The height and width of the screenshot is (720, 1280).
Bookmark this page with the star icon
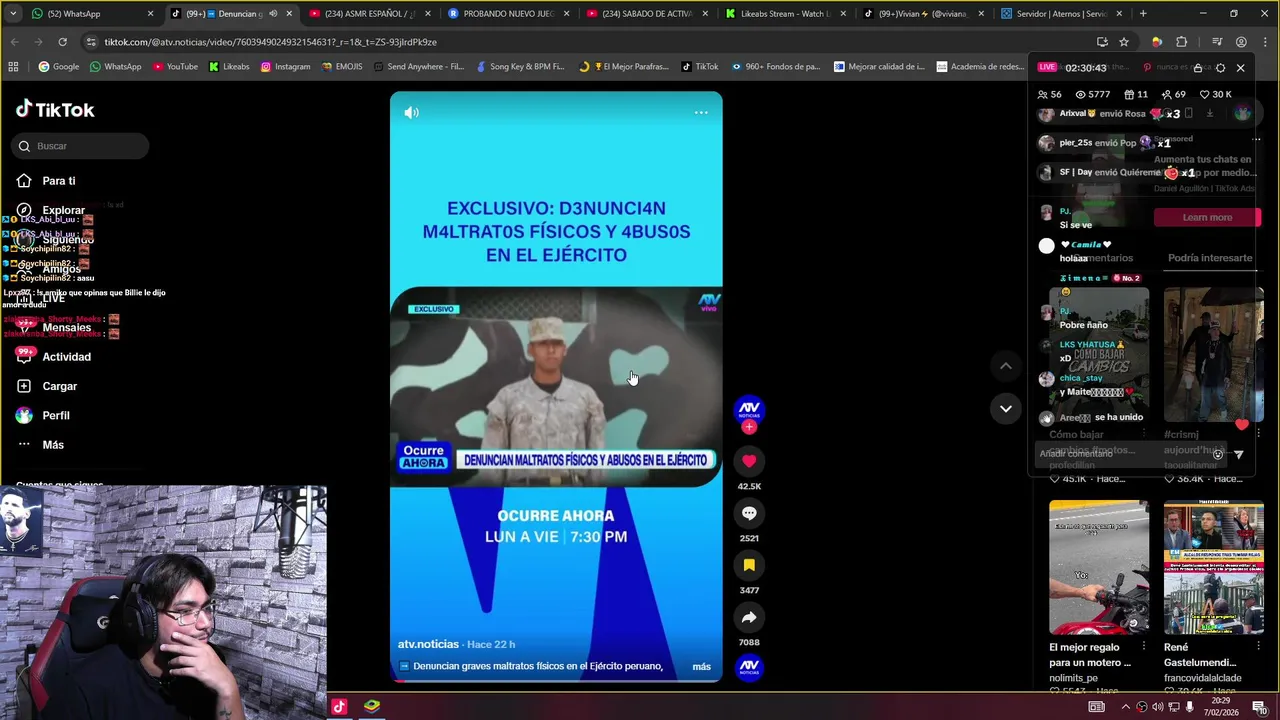[x=1124, y=42]
